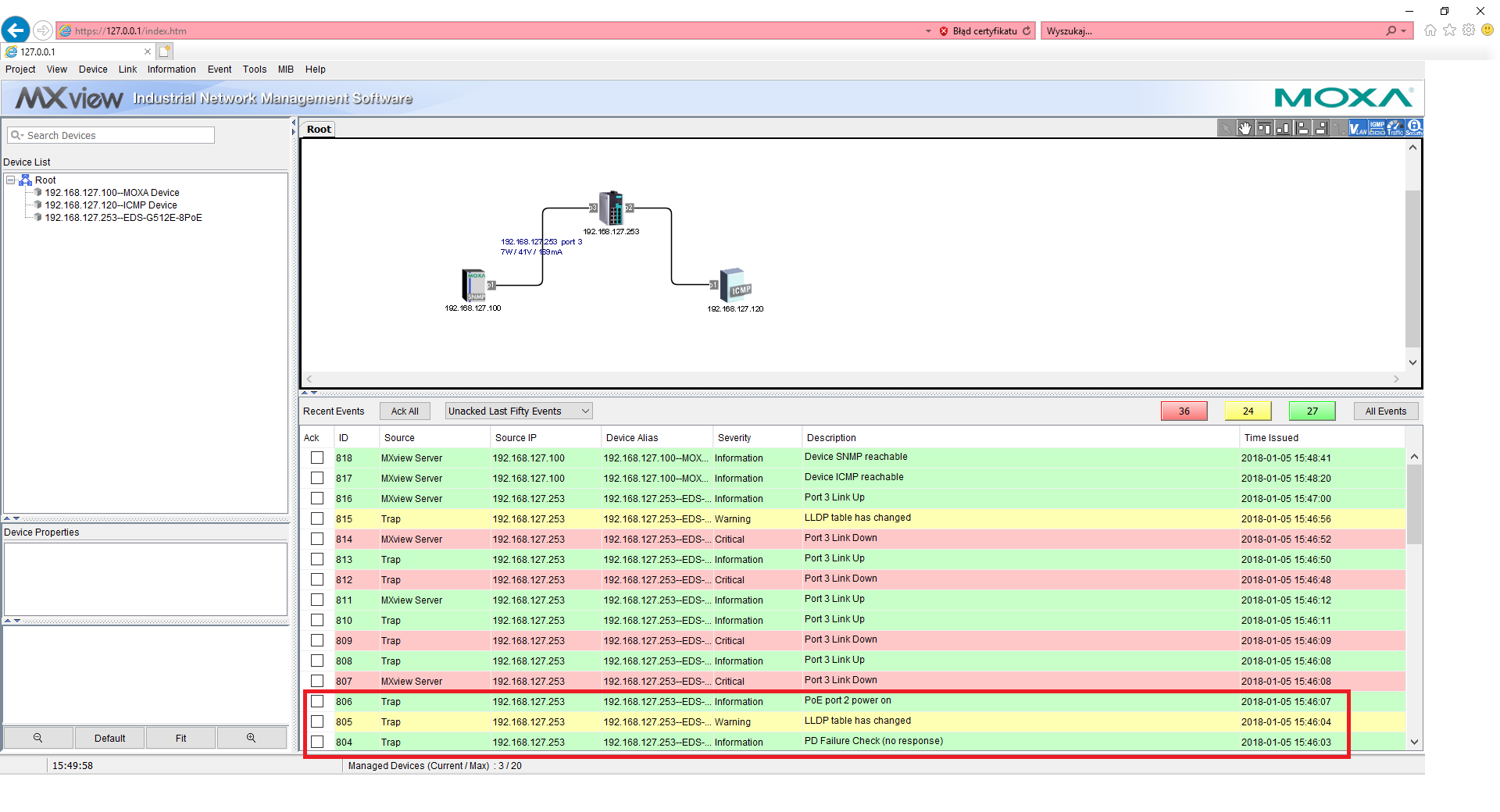Screen dimensions: 1500x812
Task: Click the certificate error indicator
Action: (978, 31)
